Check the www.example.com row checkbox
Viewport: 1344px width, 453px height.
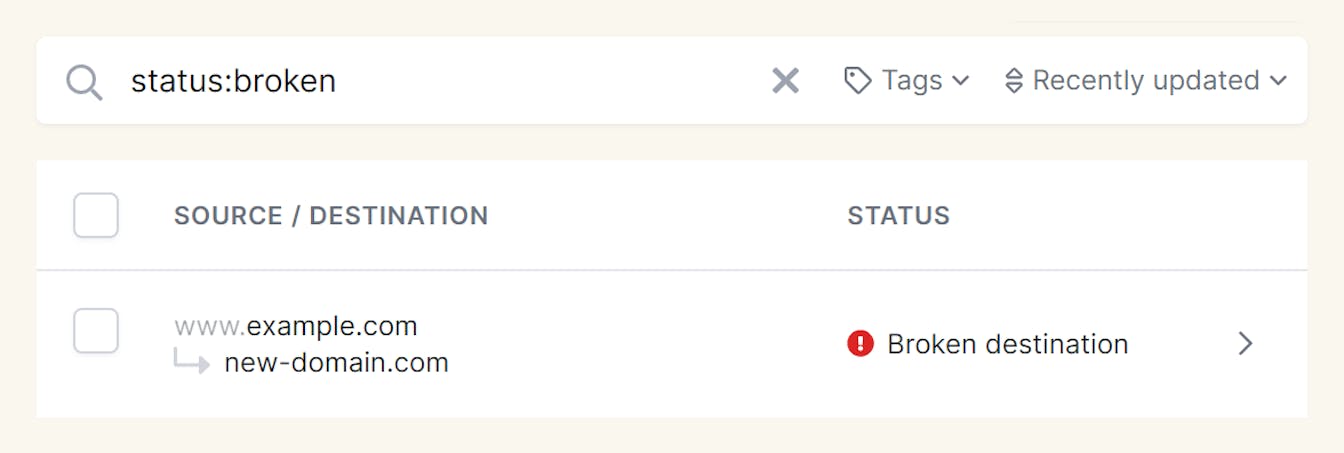pos(96,331)
